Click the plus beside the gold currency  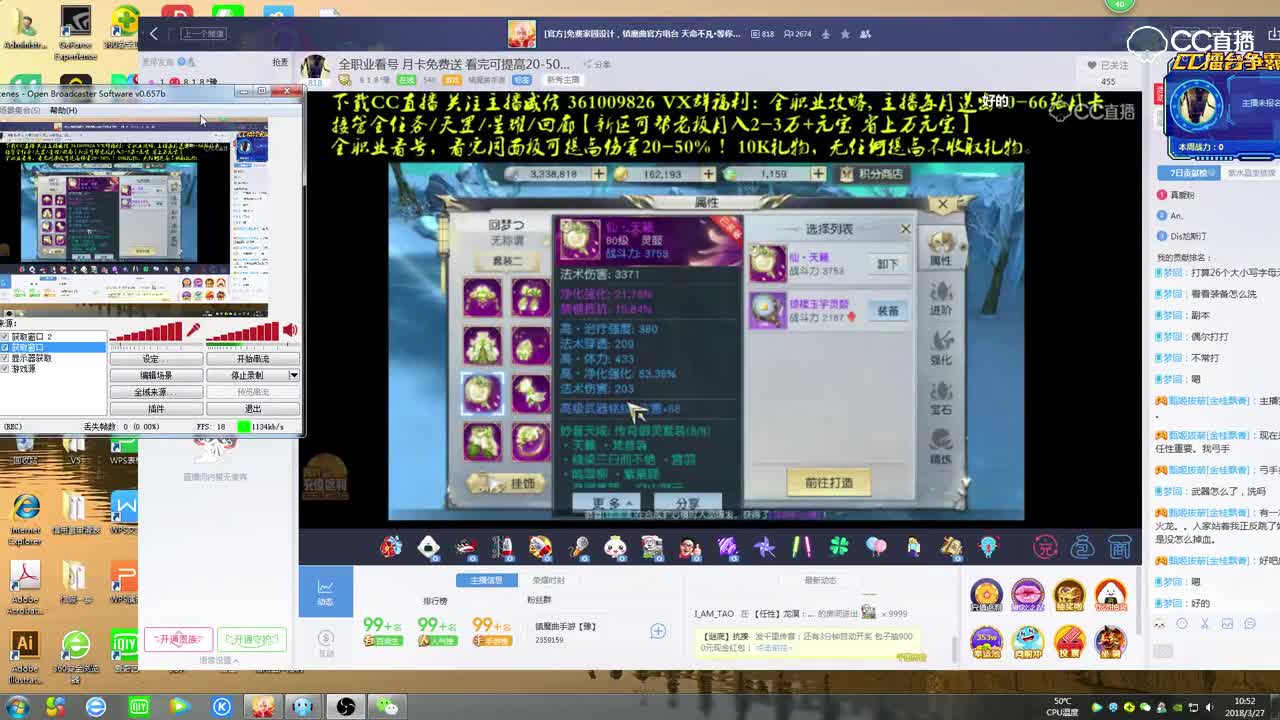coord(708,174)
